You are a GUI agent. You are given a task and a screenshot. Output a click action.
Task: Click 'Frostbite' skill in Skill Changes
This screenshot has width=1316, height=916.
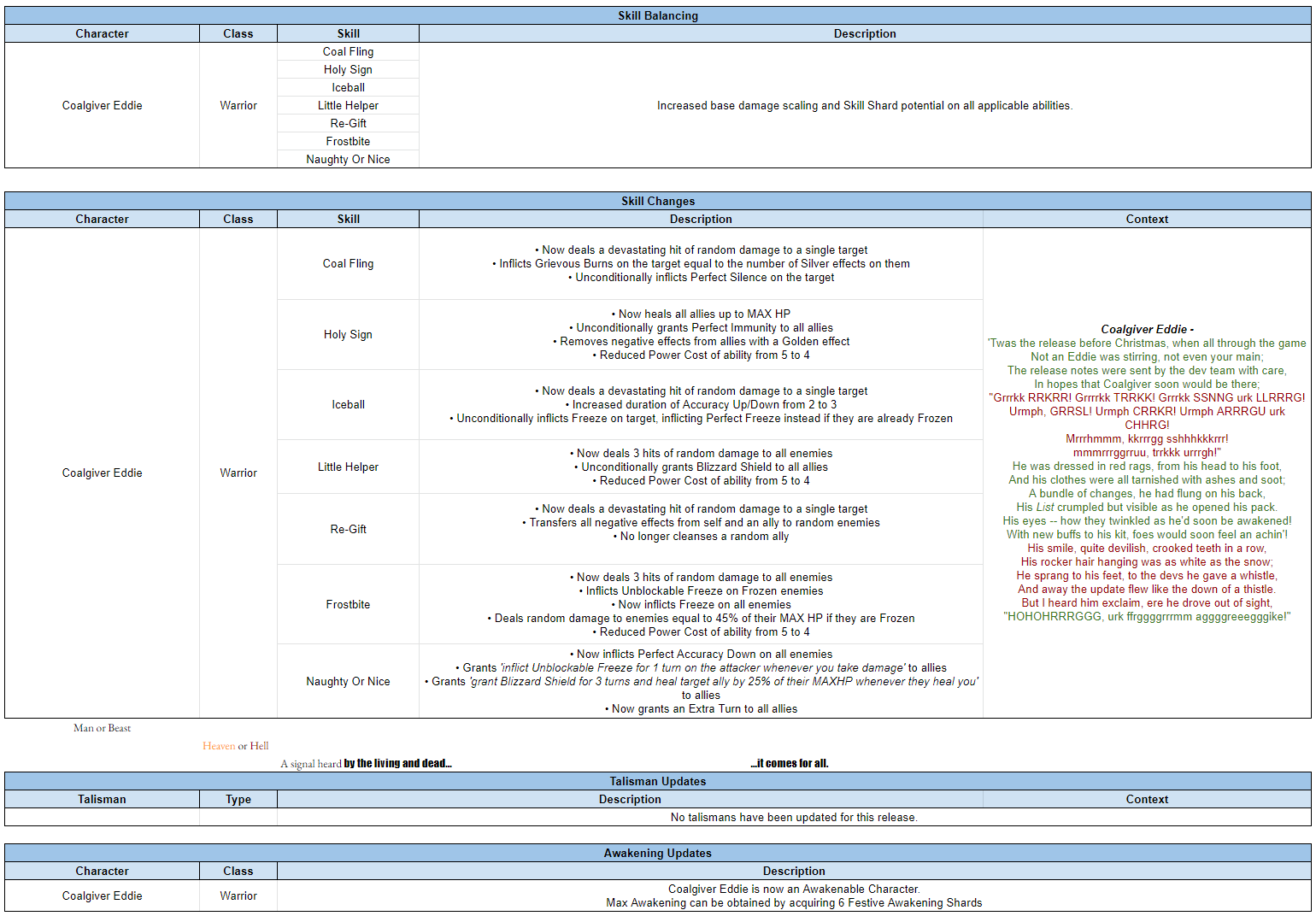point(348,604)
